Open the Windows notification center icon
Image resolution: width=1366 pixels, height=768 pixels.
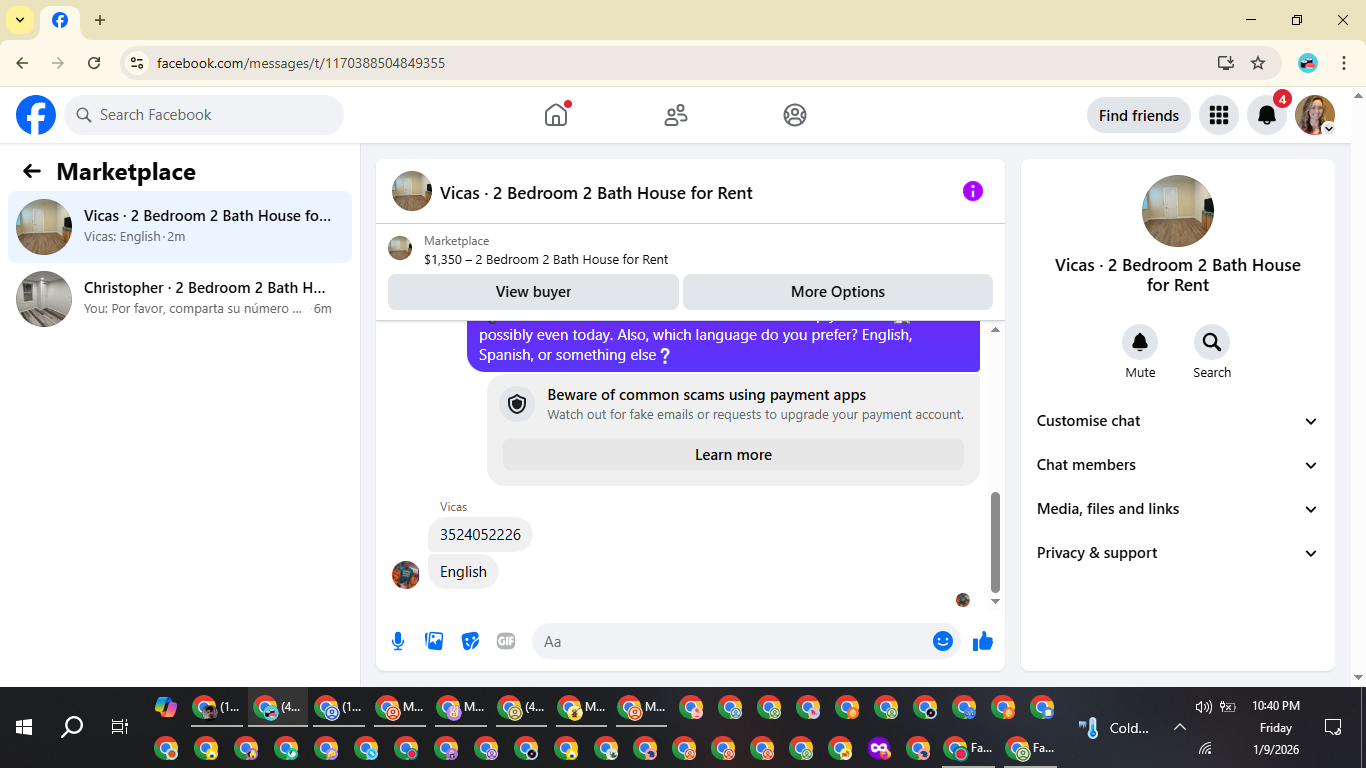tap(1332, 727)
